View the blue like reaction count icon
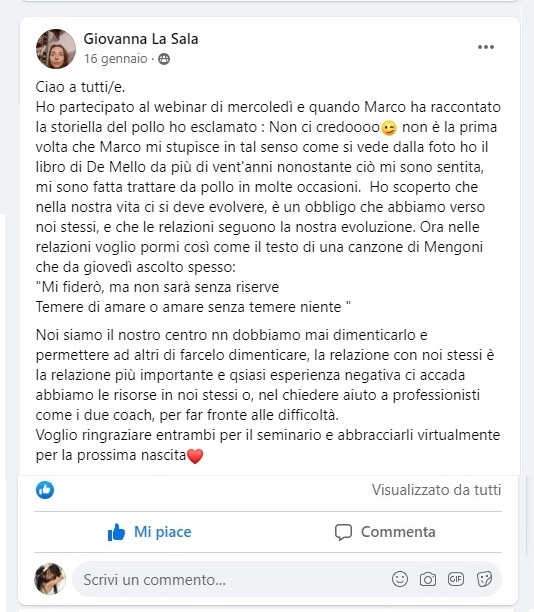 [x=45, y=490]
